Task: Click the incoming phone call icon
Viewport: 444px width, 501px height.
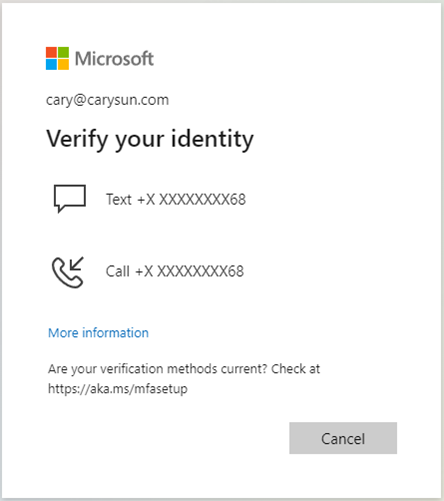Action: point(68,272)
